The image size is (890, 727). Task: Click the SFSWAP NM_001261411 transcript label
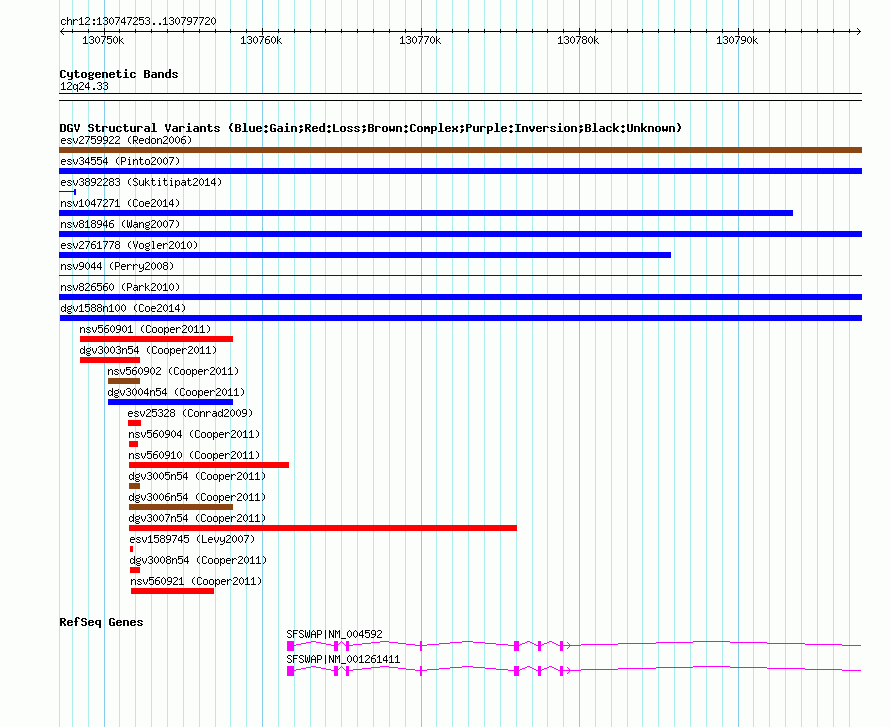click(x=342, y=659)
